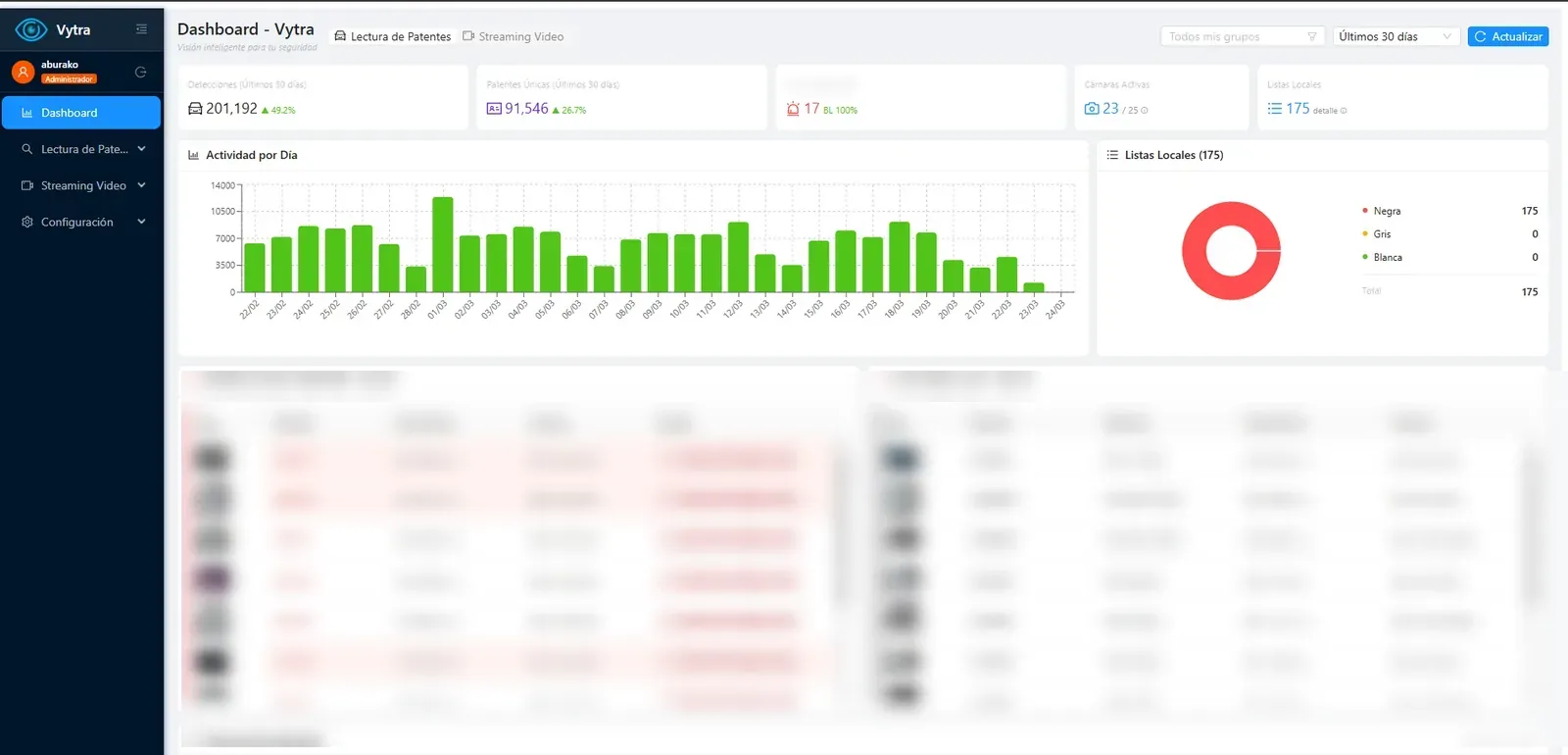Viewport: 1568px width, 755px height.
Task: Click the car icon beside 201,192
Action: pos(195,109)
